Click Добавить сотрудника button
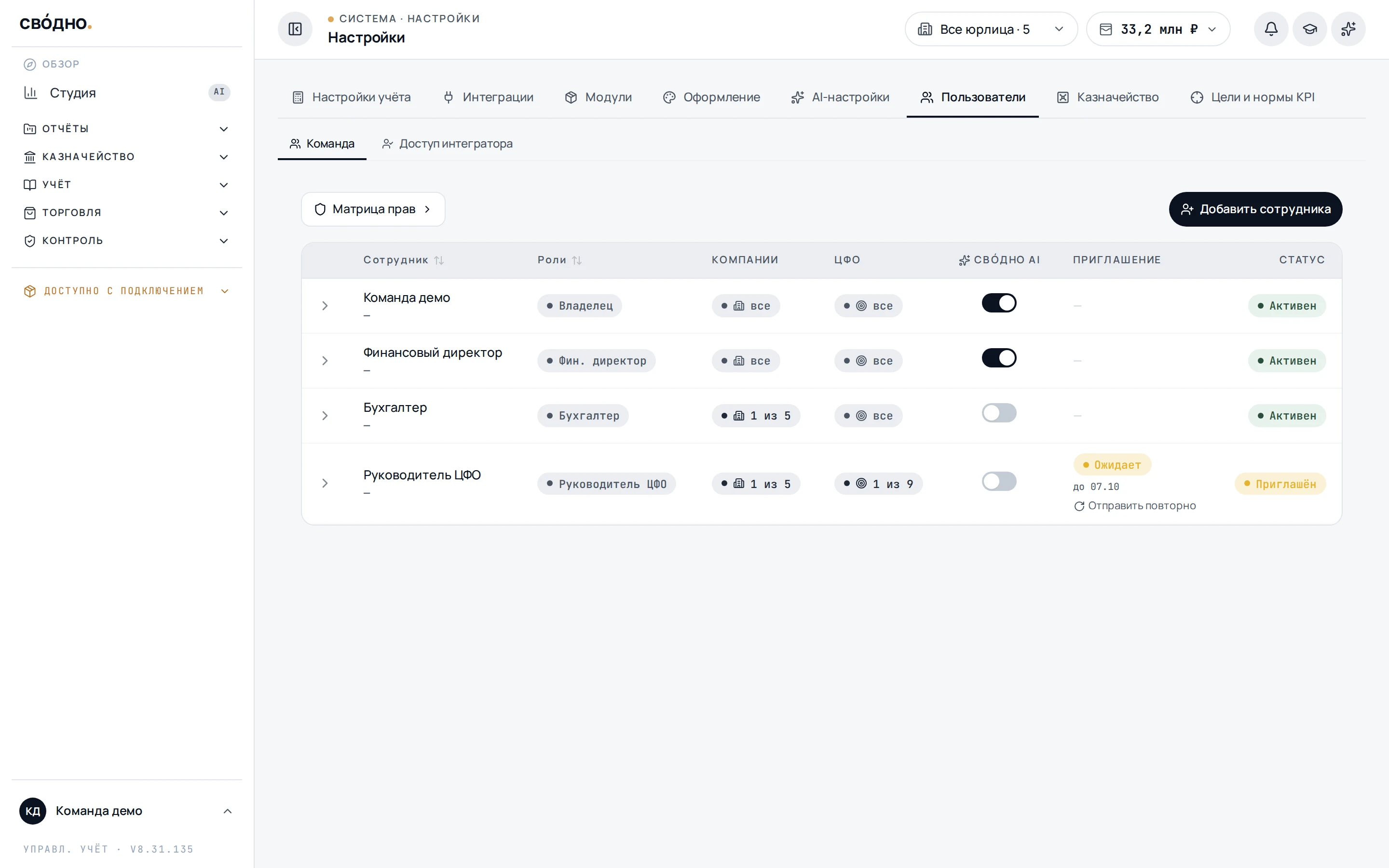The width and height of the screenshot is (1389, 868). click(x=1255, y=209)
